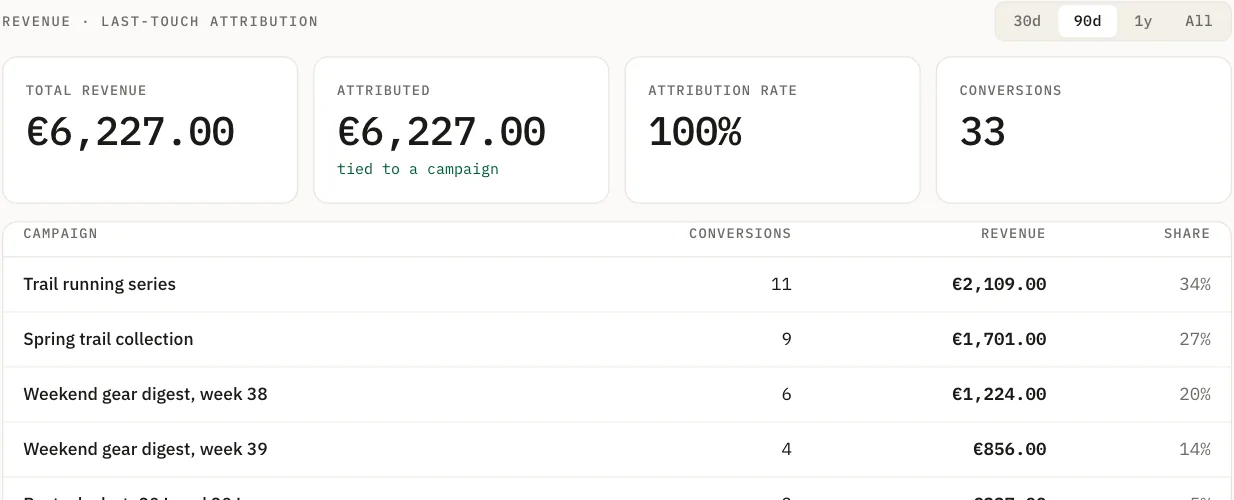Show the All time range
The image size is (1234, 500).
[x=1198, y=21]
